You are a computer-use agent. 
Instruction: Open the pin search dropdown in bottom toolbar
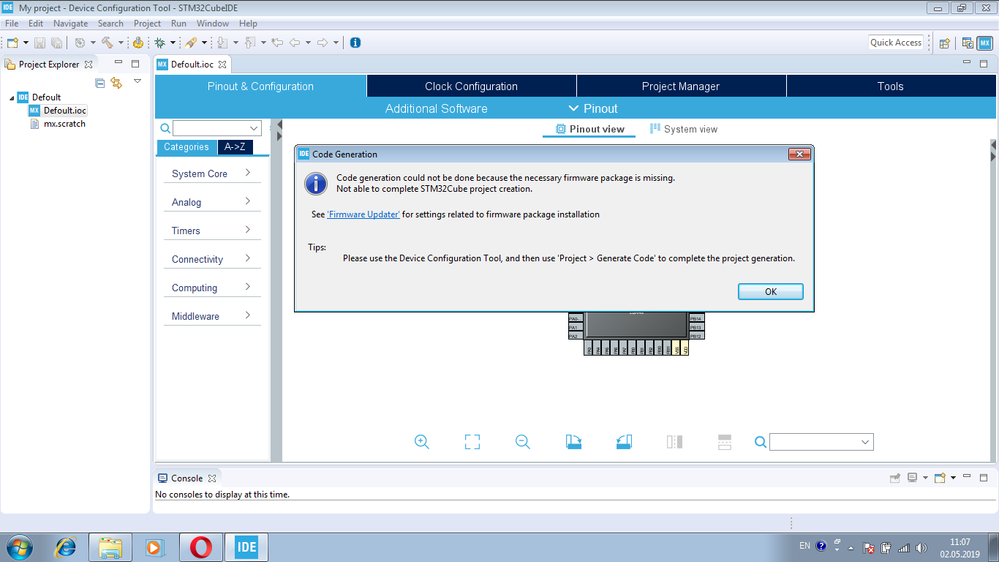coord(865,442)
